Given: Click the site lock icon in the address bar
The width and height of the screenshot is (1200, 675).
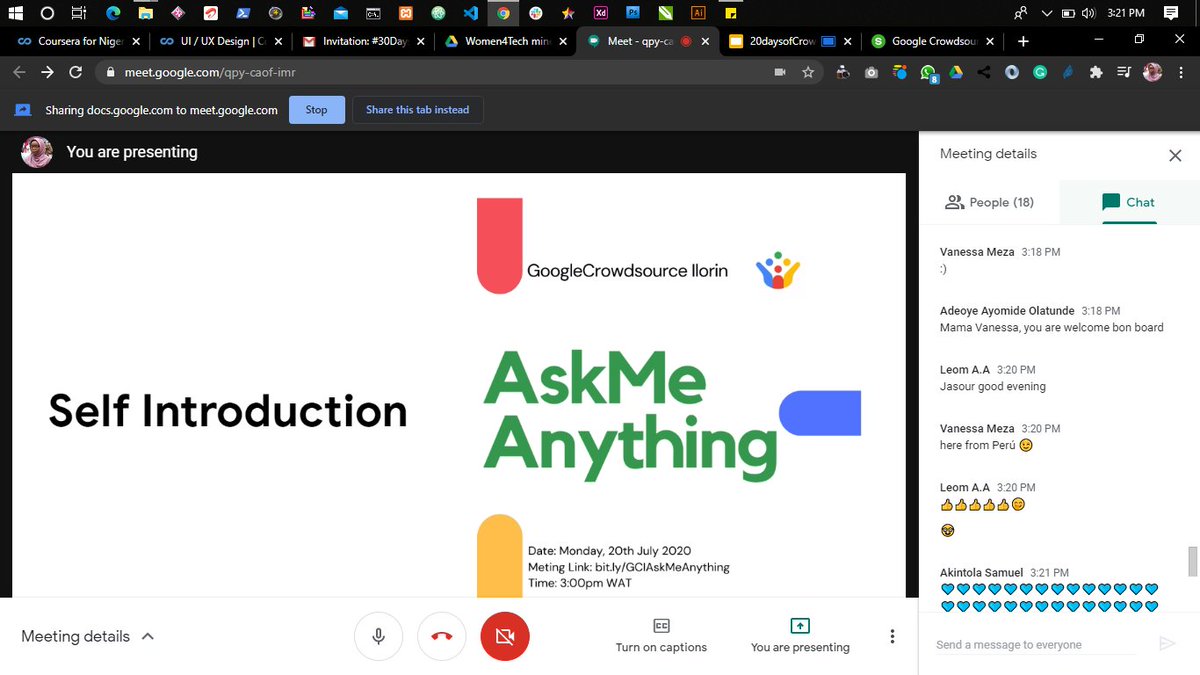Looking at the screenshot, I should (110, 73).
